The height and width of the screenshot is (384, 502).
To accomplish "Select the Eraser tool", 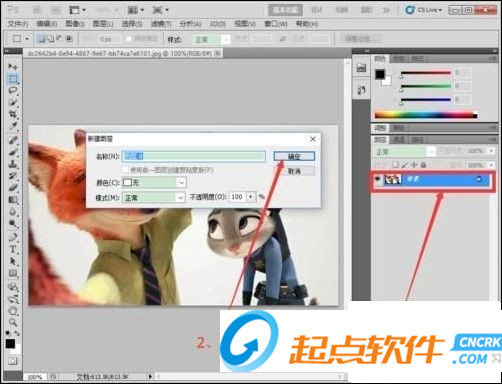I will [x=13, y=188].
